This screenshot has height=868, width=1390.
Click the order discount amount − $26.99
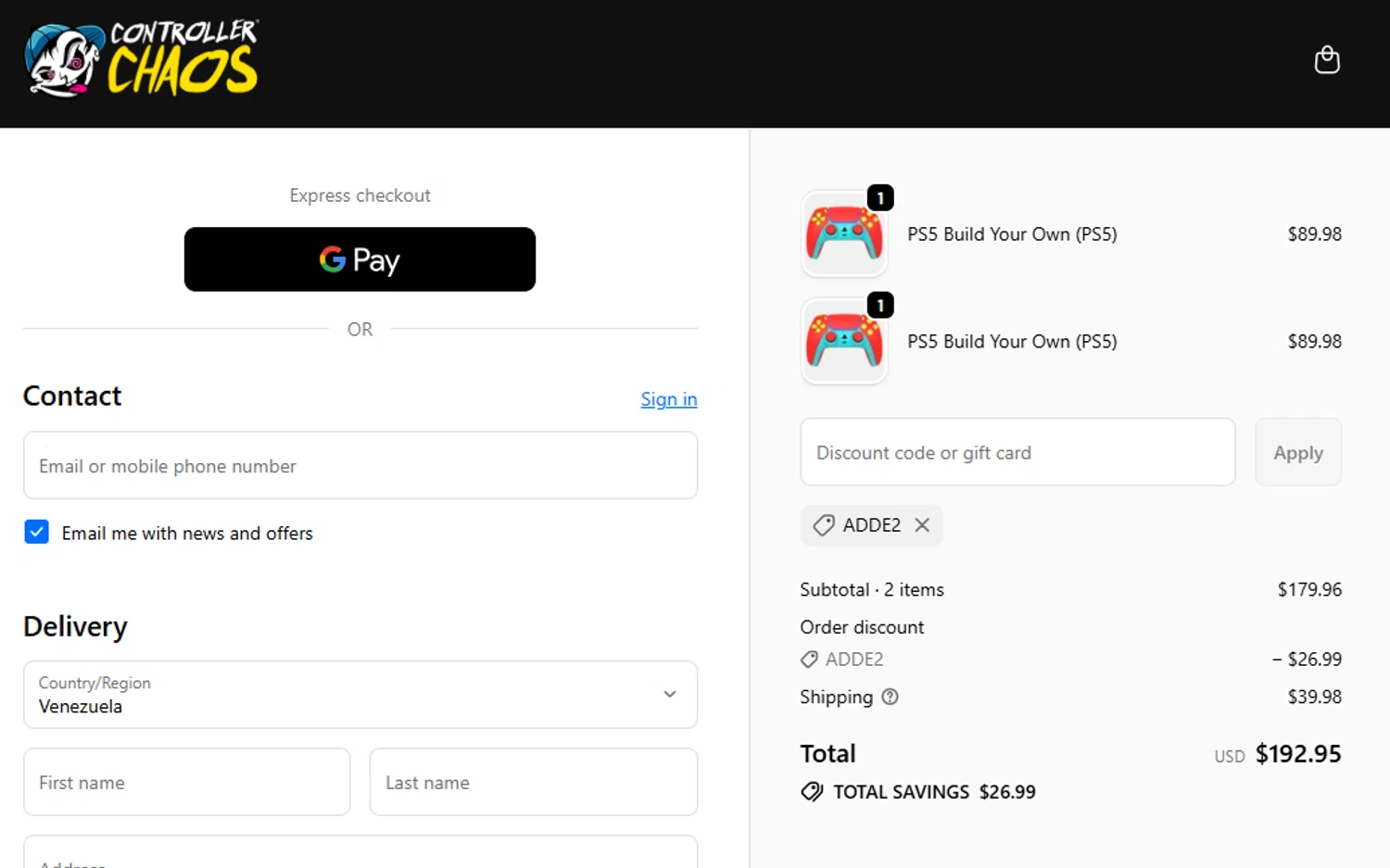point(1307,660)
